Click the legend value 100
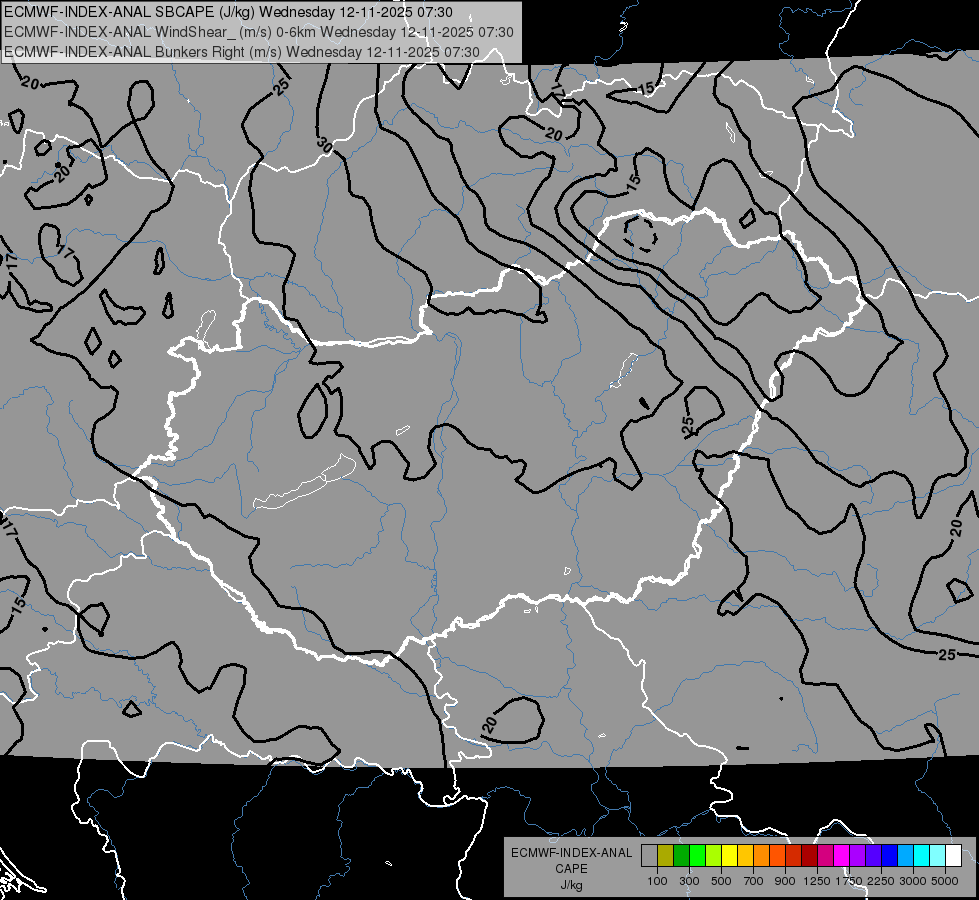 657,881
